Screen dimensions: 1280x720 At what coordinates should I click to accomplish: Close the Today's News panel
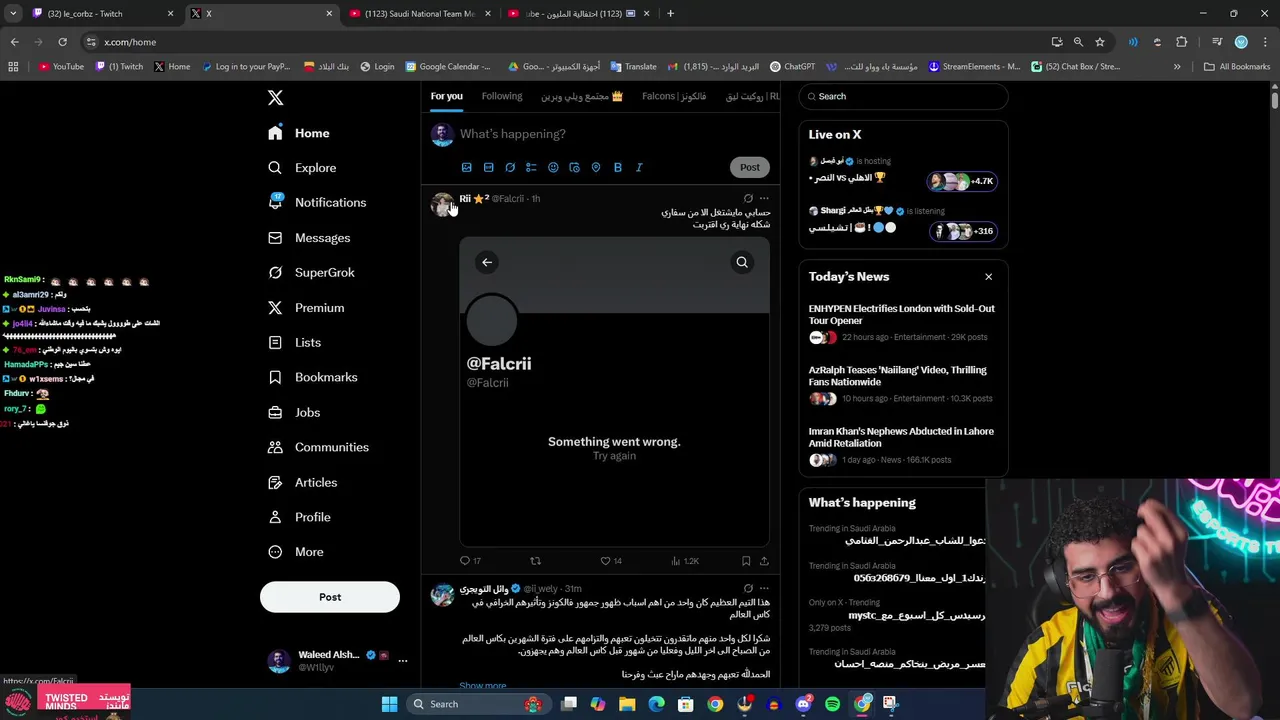(x=988, y=277)
